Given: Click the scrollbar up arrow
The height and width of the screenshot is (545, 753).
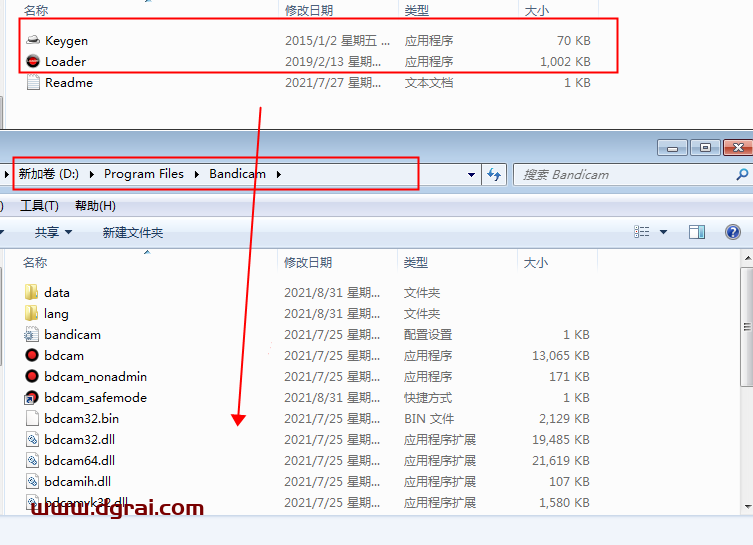Looking at the screenshot, I should (x=748, y=258).
